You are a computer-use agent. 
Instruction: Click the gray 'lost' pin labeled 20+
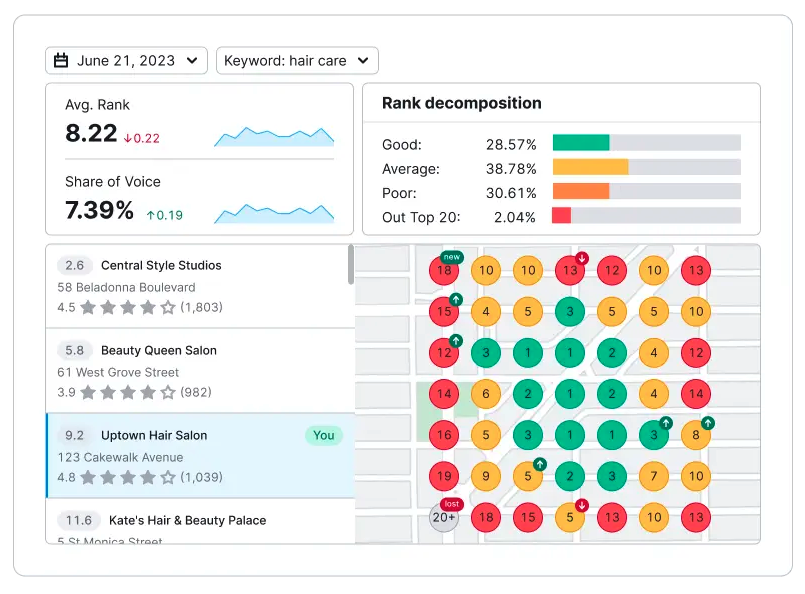tap(443, 518)
